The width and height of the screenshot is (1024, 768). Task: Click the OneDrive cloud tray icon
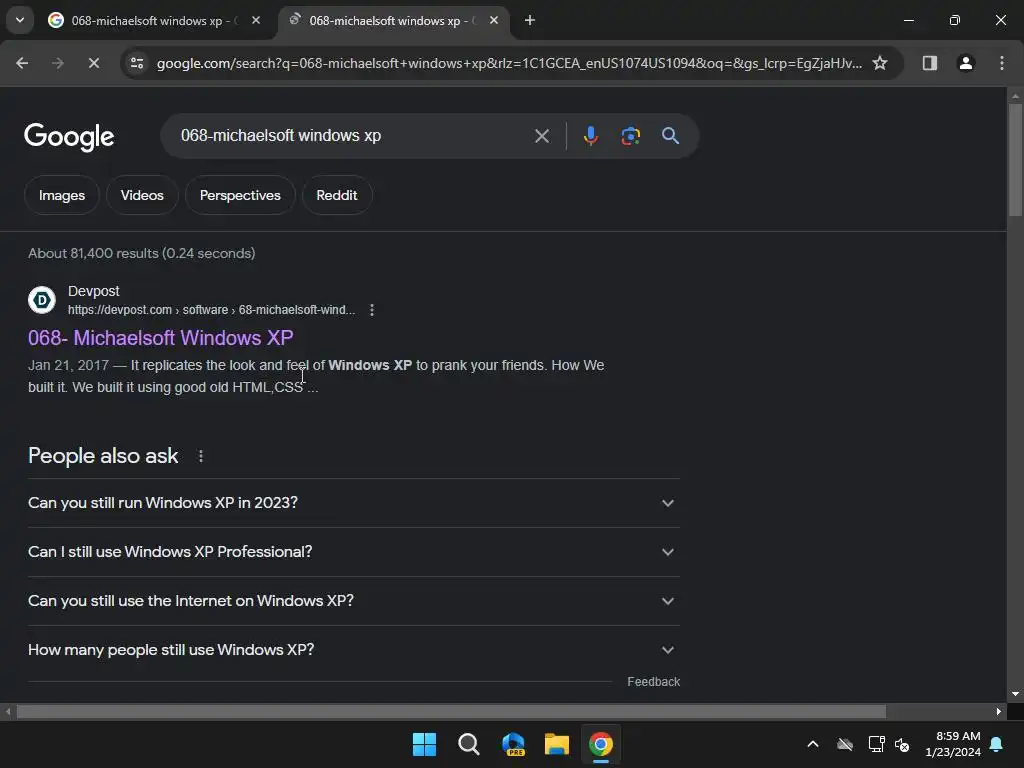coord(845,744)
